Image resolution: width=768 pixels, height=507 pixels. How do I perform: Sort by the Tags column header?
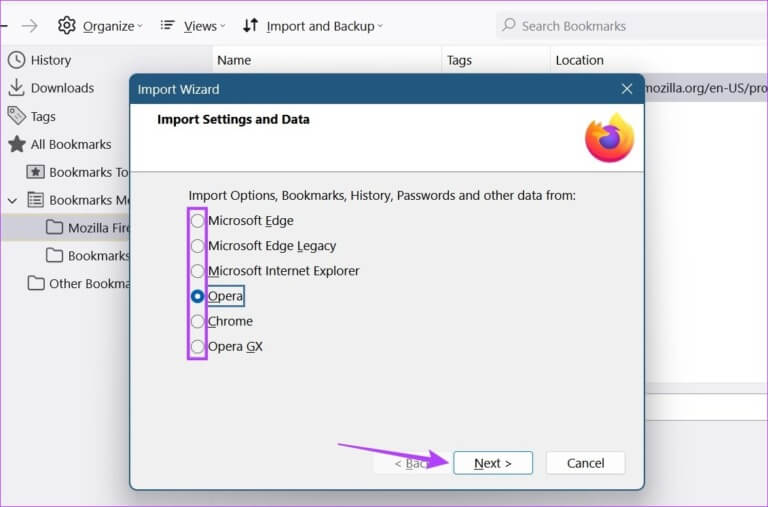pyautogui.click(x=496, y=60)
